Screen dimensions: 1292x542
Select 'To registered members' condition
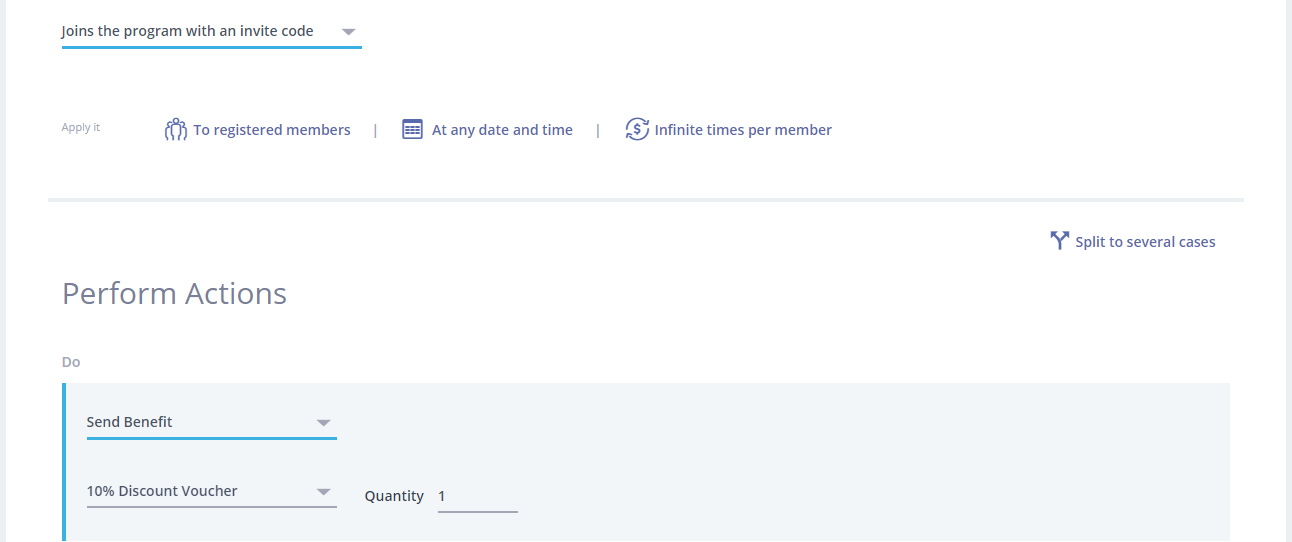click(x=272, y=130)
